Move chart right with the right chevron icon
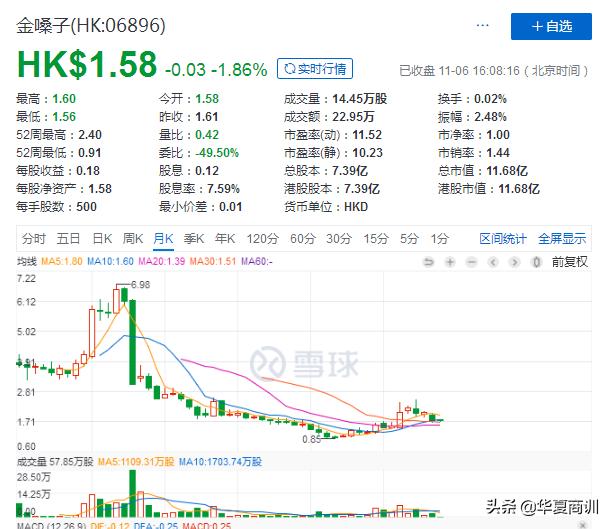This screenshot has height=529, width=613. click(514, 262)
